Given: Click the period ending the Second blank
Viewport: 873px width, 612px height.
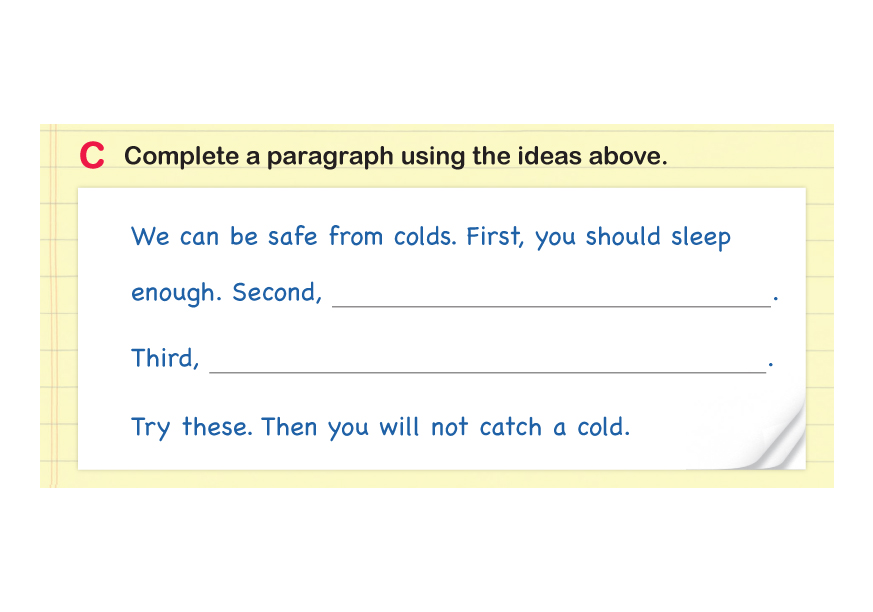Looking at the screenshot, I should click(x=776, y=300).
